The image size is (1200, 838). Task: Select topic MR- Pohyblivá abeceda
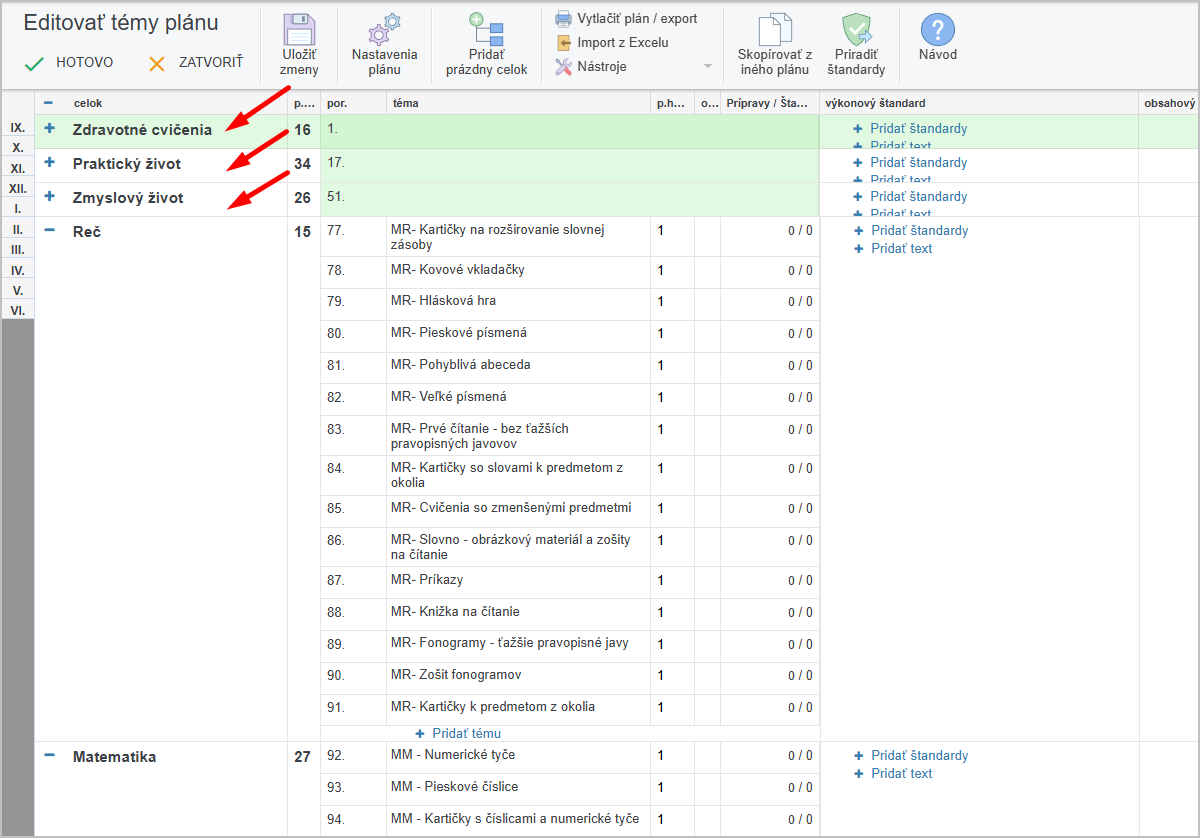pos(461,365)
